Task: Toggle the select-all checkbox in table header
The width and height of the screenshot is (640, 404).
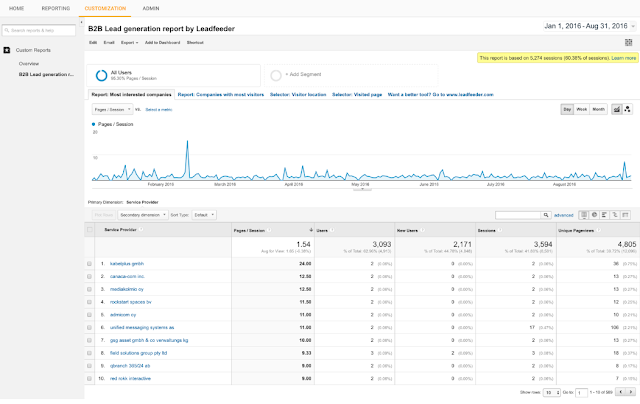Action: (x=90, y=230)
